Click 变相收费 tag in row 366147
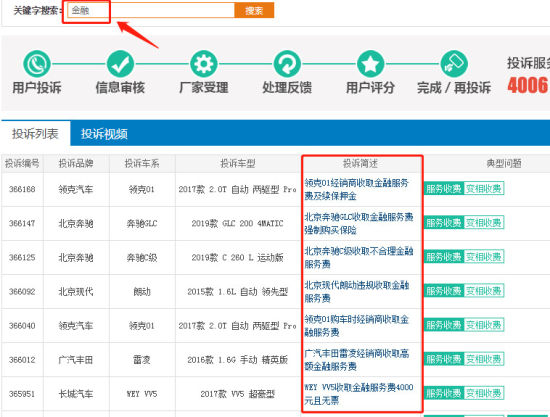Image resolution: width=550 pixels, height=417 pixels. point(484,222)
